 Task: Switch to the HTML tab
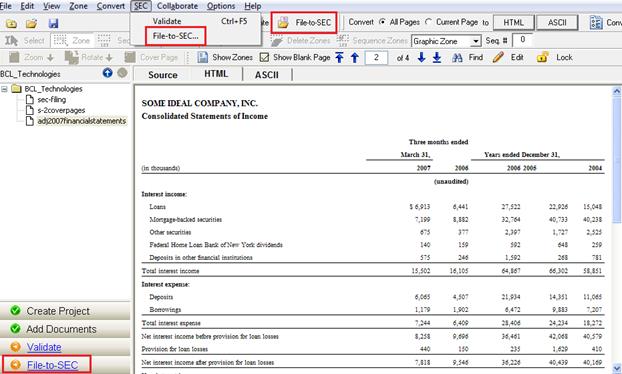tap(216, 74)
